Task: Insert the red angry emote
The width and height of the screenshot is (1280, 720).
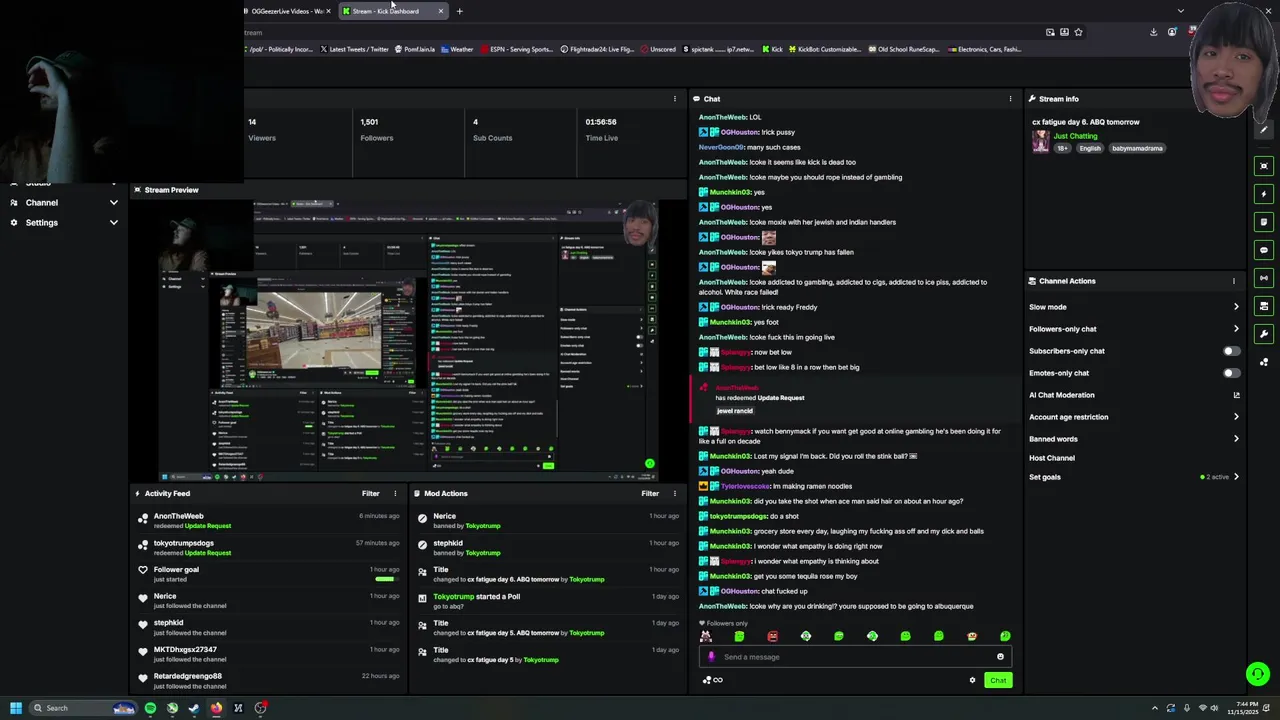Action: coord(772,636)
